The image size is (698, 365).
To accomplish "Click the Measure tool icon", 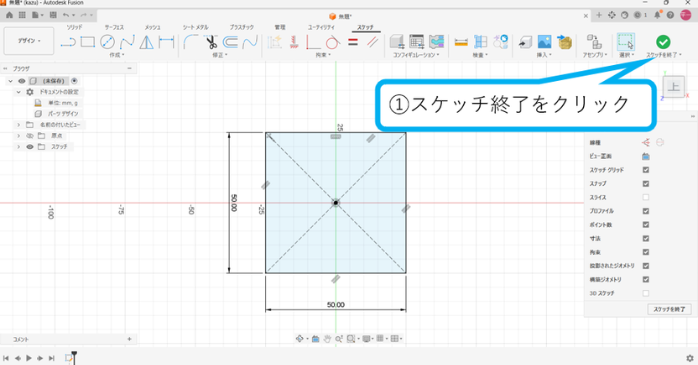I will pos(461,42).
